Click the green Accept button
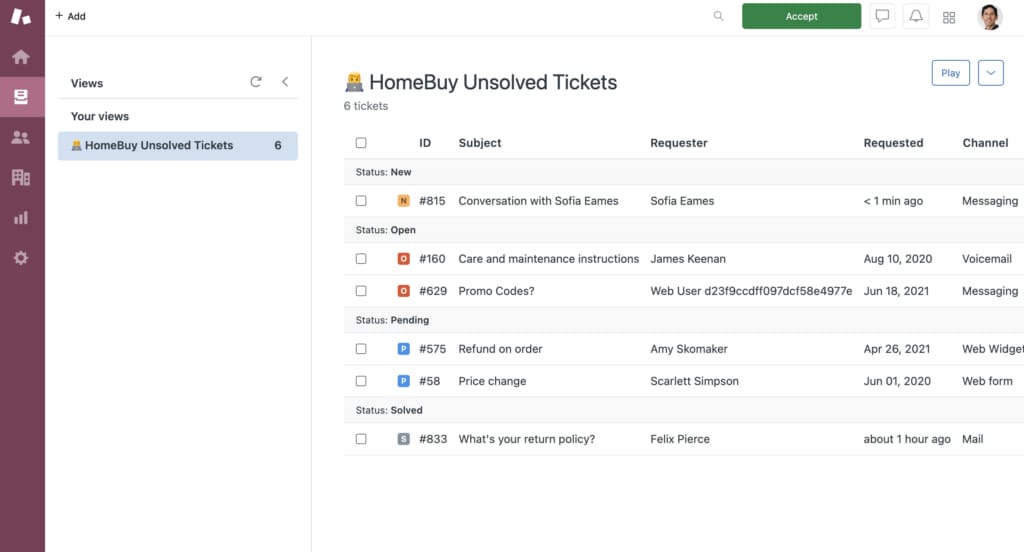Screen dimensions: 1024x552 [801, 16]
